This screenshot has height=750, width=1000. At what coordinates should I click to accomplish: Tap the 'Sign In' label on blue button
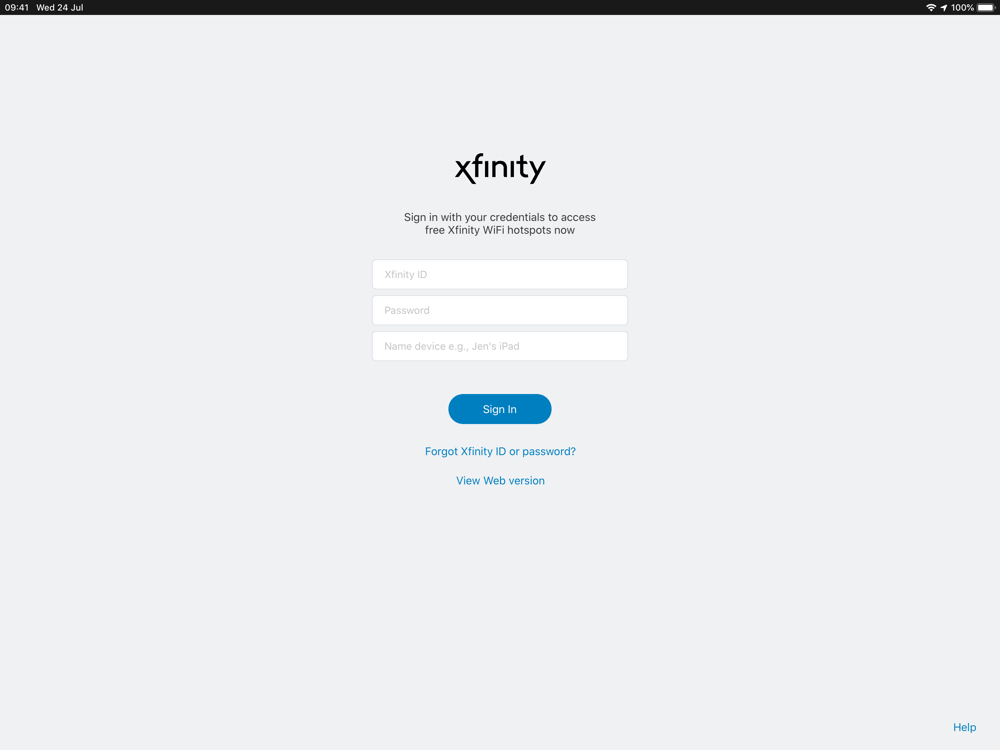499,409
